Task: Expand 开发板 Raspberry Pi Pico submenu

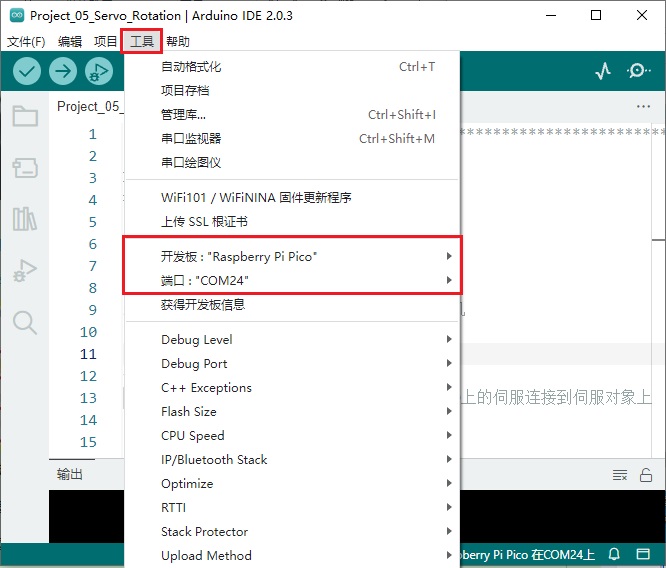Action: (293, 257)
